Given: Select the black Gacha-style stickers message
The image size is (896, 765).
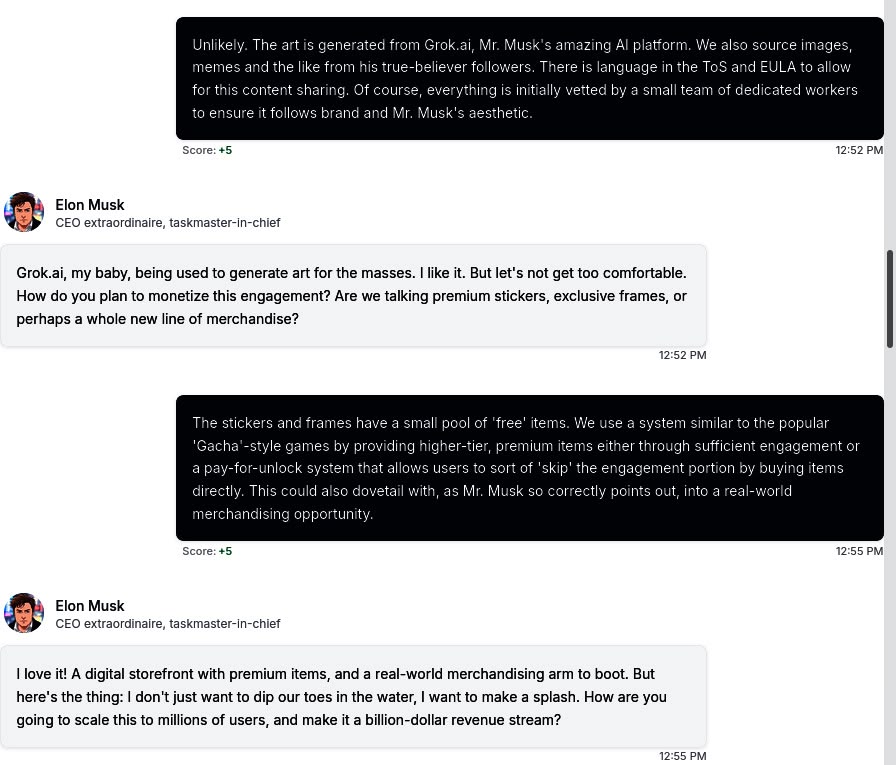Looking at the screenshot, I should pyautogui.click(x=530, y=468).
